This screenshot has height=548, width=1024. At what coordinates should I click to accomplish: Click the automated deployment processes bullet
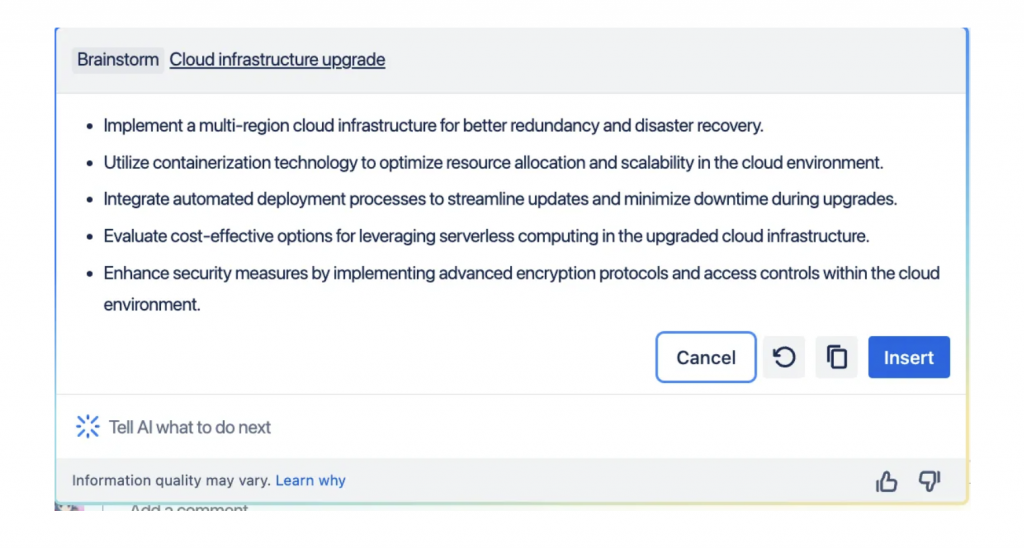[500, 199]
